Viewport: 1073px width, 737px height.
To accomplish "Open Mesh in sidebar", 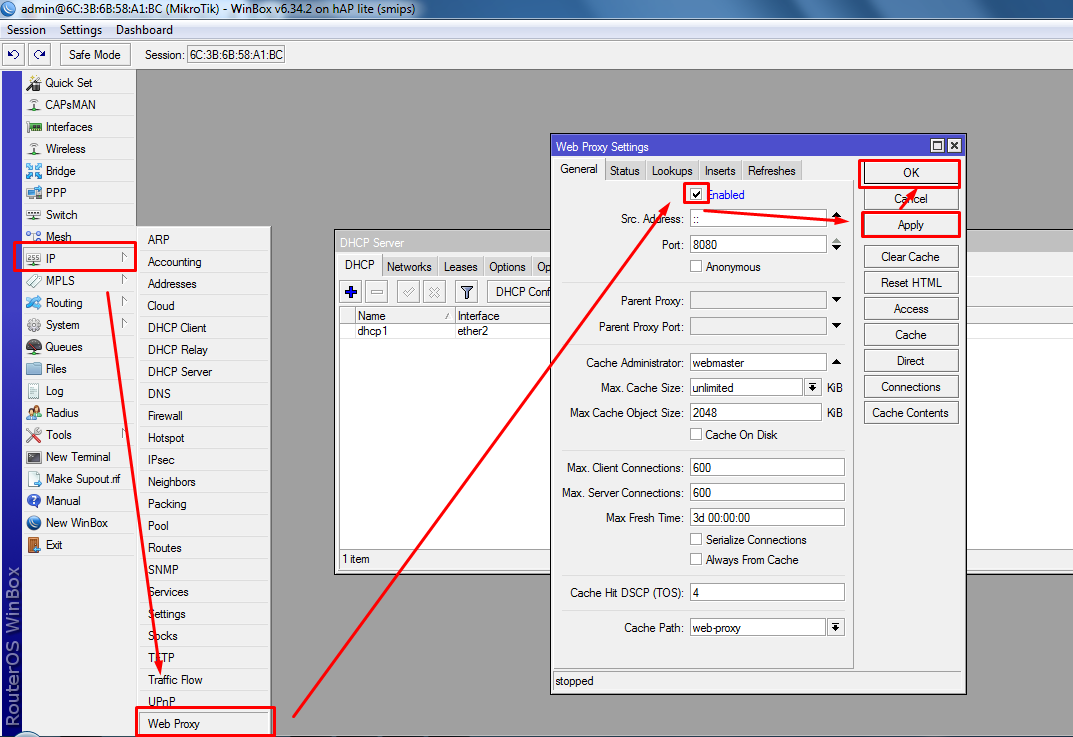I will 58,236.
